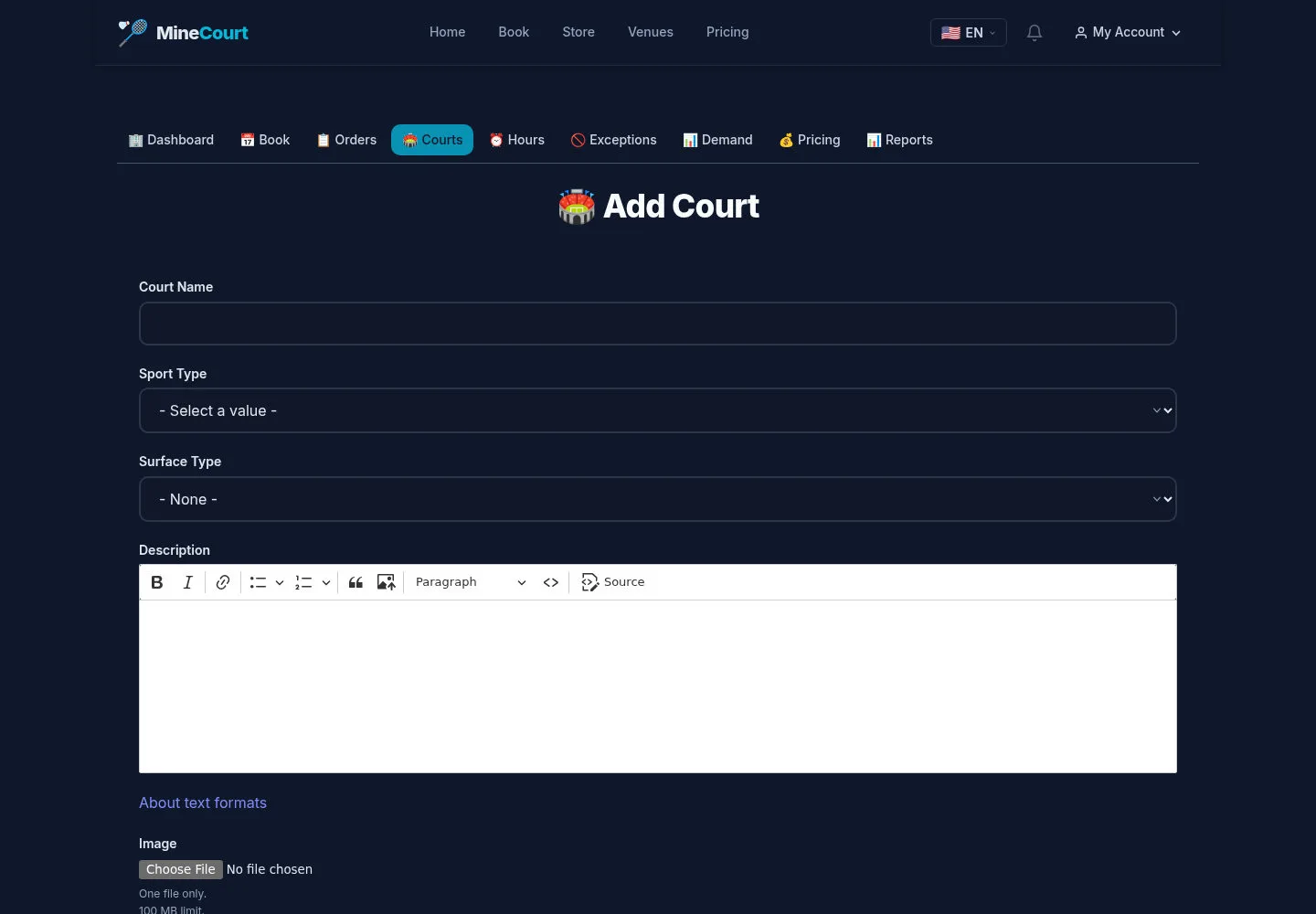Go to the Dashboard tab
This screenshot has height=914, width=1316.
pos(171,140)
